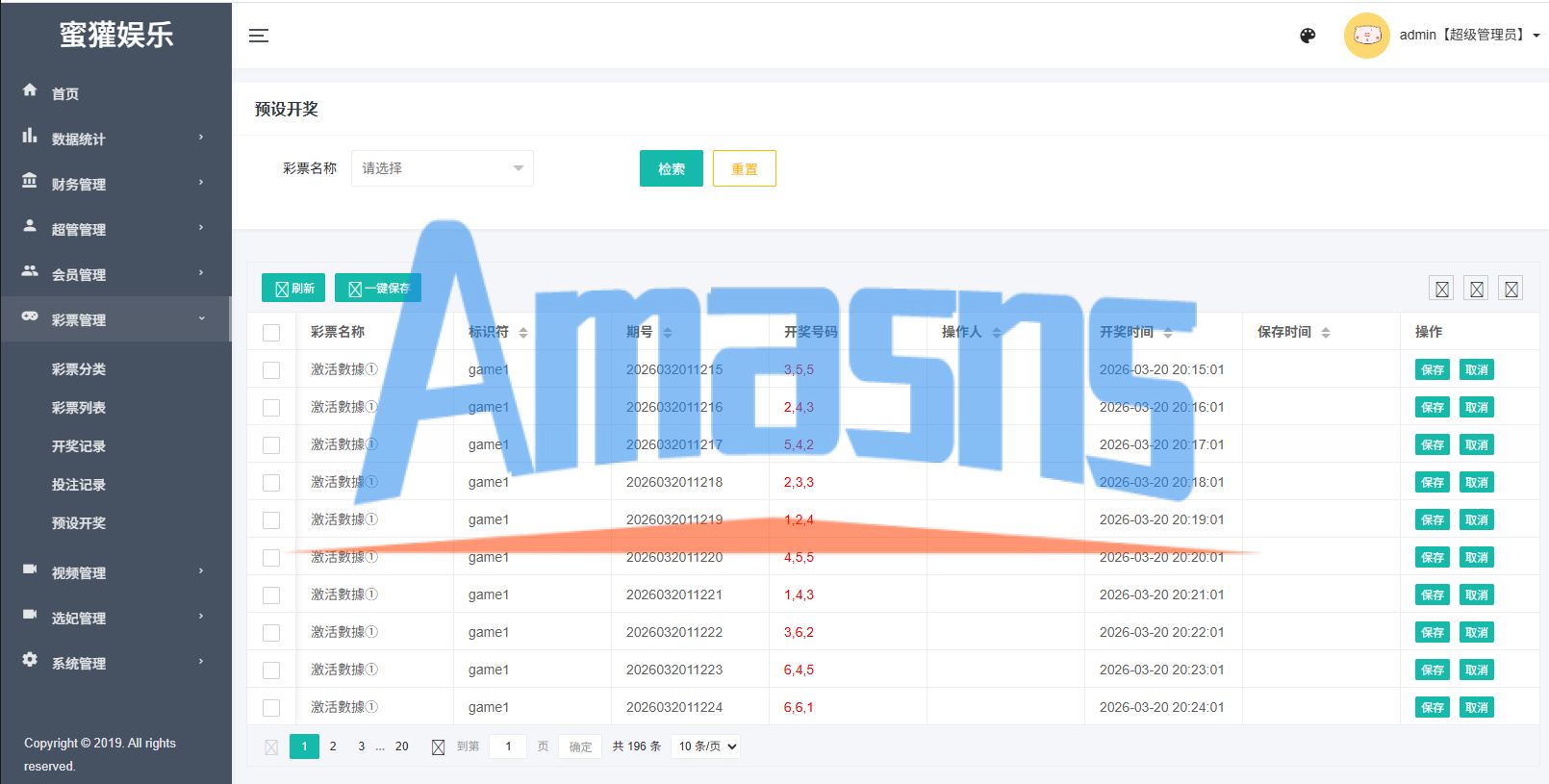This screenshot has width=1549, height=784.
Task: Tick checkbox for period 2026032011217
Action: pyautogui.click(x=271, y=445)
